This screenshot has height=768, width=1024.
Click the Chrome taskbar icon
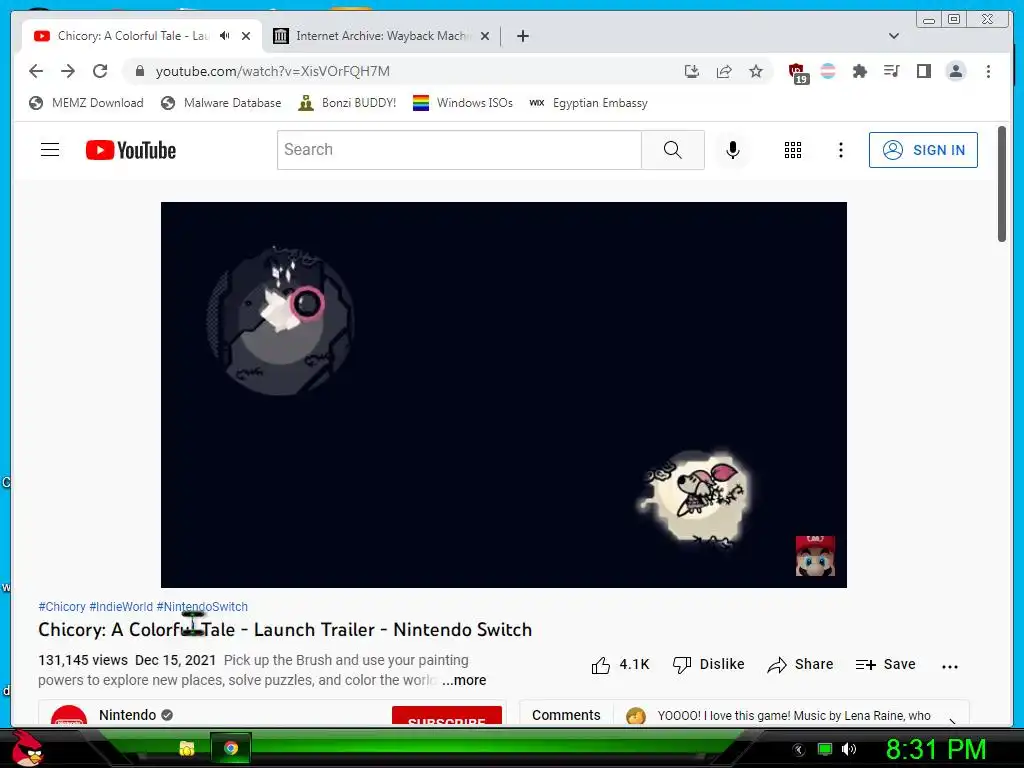(x=231, y=748)
